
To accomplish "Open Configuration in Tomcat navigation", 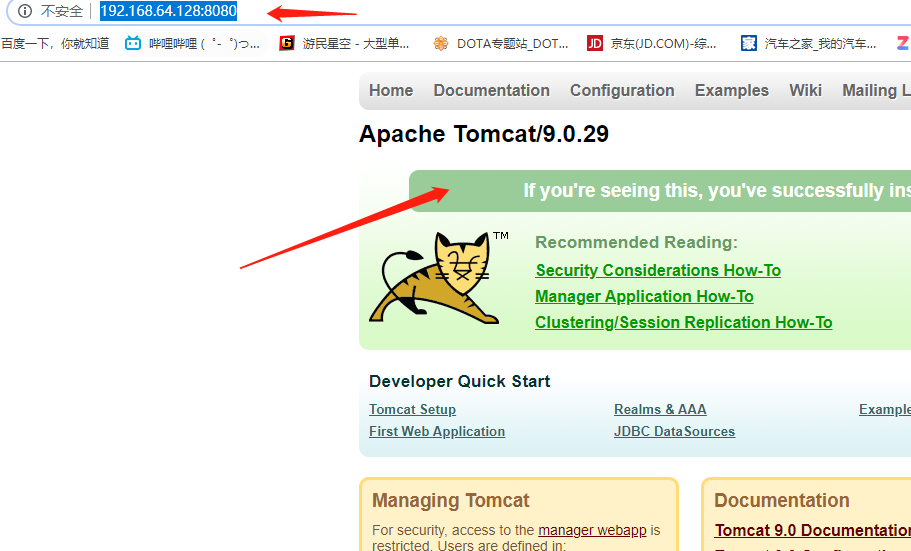I will [622, 91].
